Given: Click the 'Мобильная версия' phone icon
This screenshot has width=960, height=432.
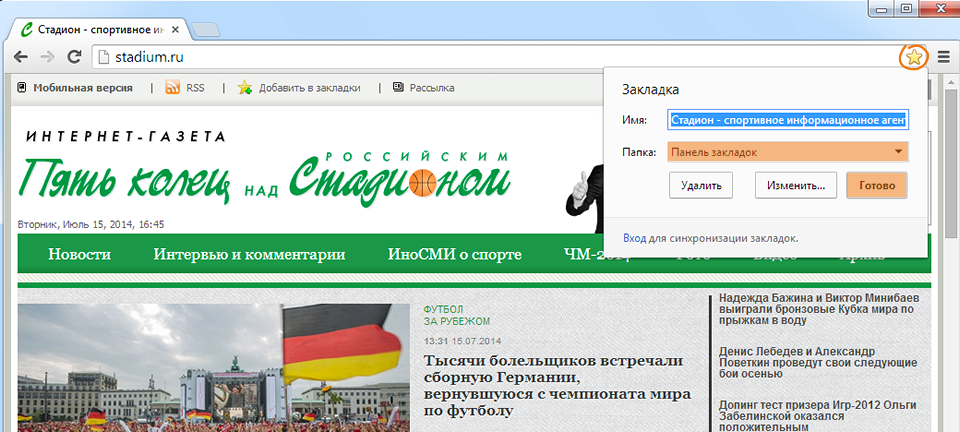Looking at the screenshot, I should tap(22, 88).
